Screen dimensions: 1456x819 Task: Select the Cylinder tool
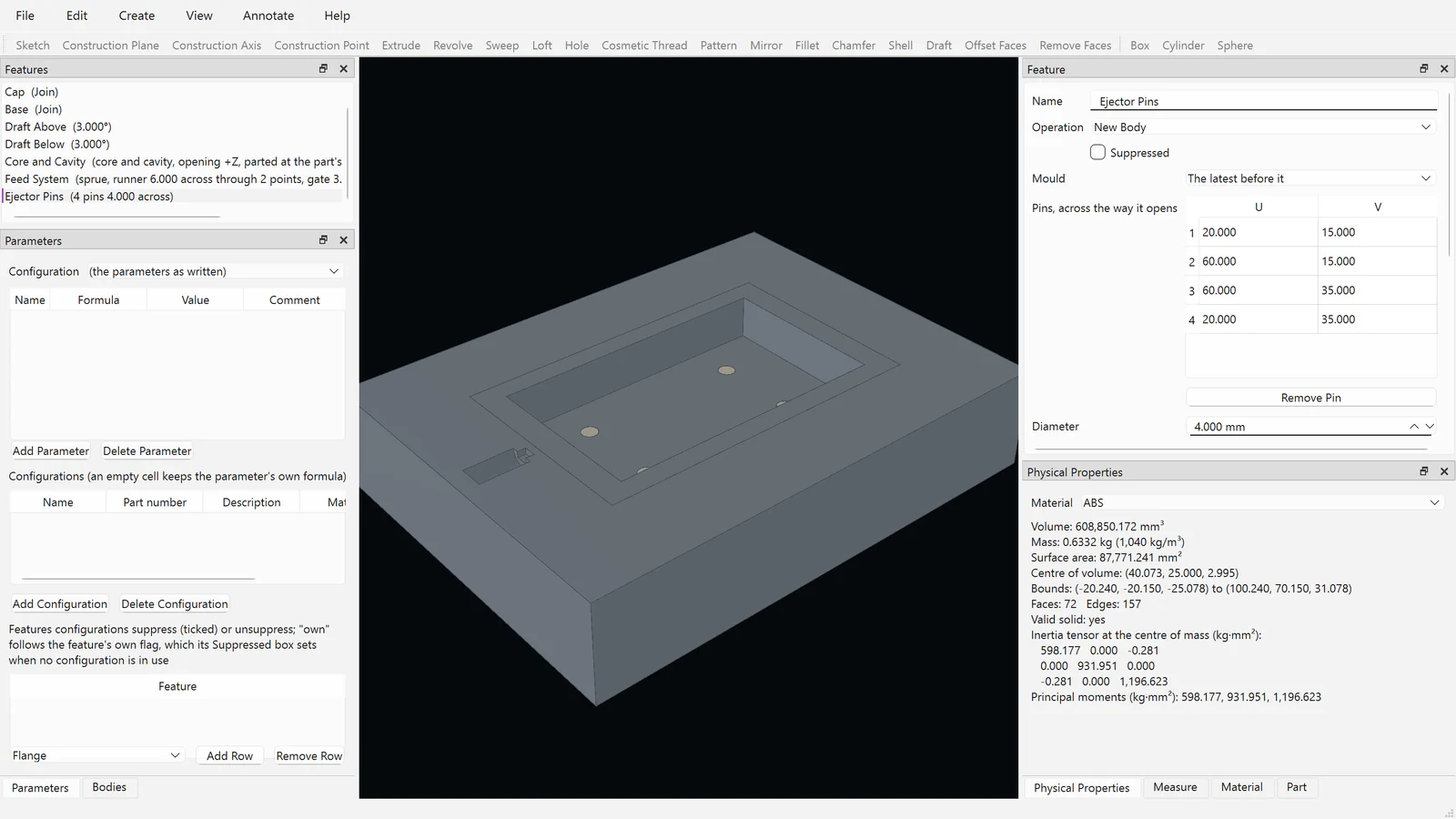click(x=1183, y=45)
